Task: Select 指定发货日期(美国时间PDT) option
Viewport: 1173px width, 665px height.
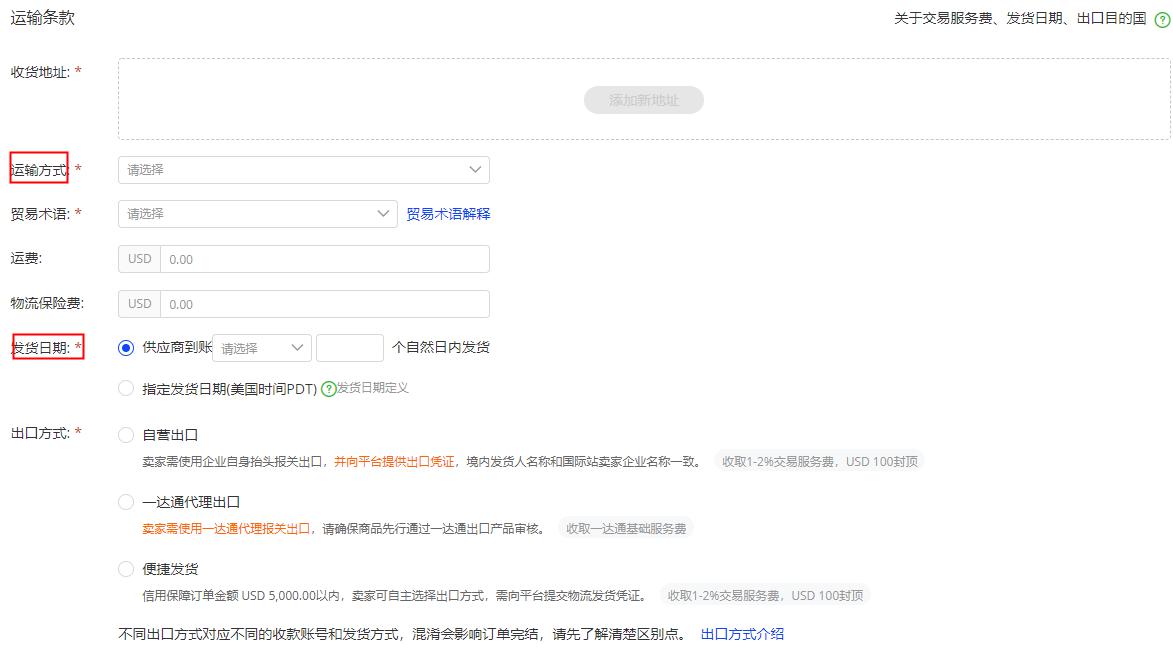Action: click(x=126, y=388)
